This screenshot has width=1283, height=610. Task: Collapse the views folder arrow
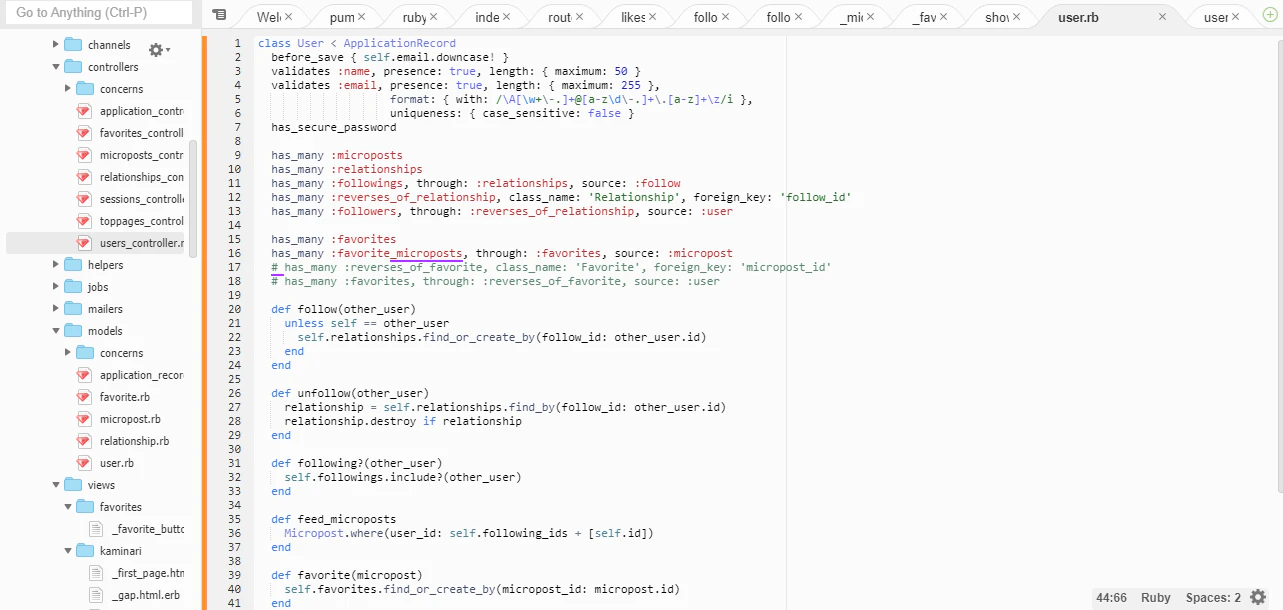[55, 485]
